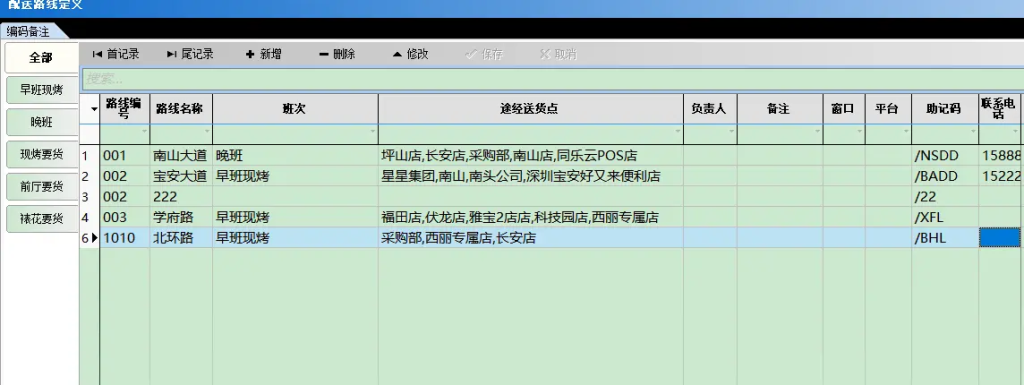Add a new route with 新增
This screenshot has width=1024, height=385.
(264, 54)
